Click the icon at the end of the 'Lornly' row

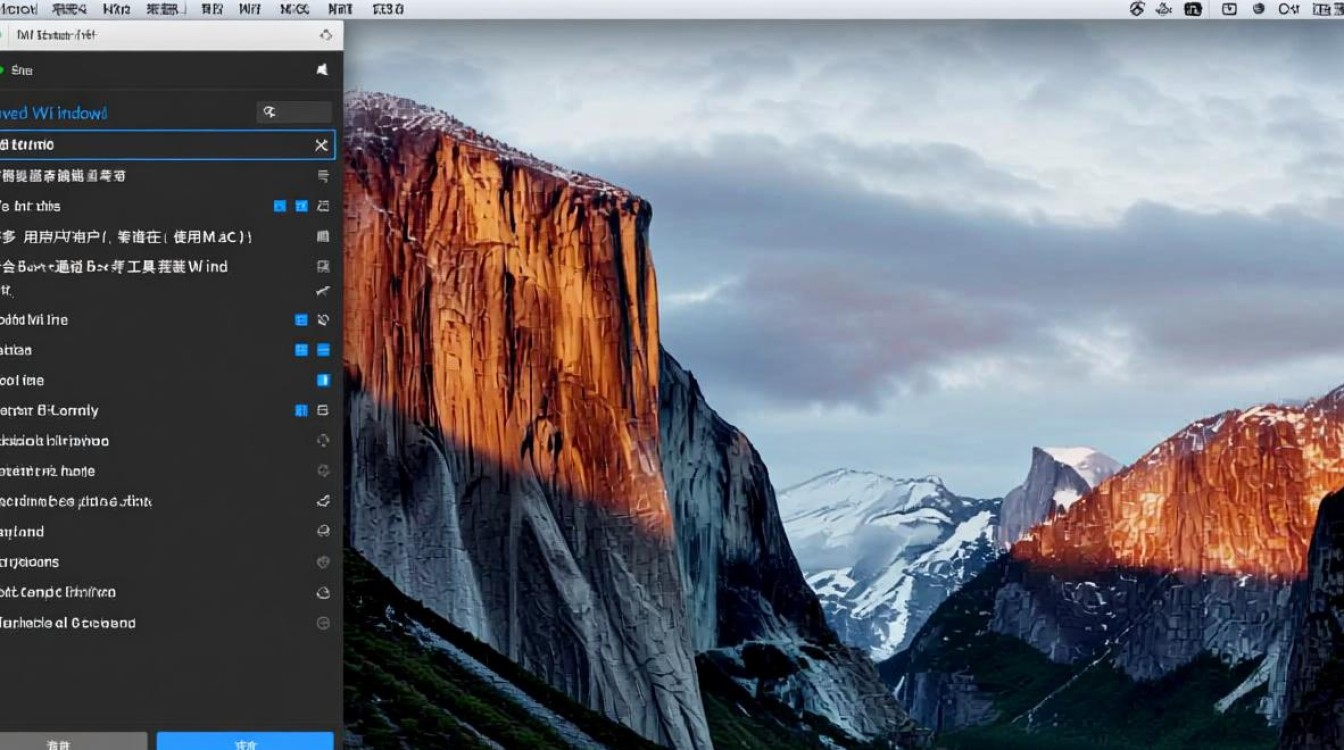click(323, 411)
